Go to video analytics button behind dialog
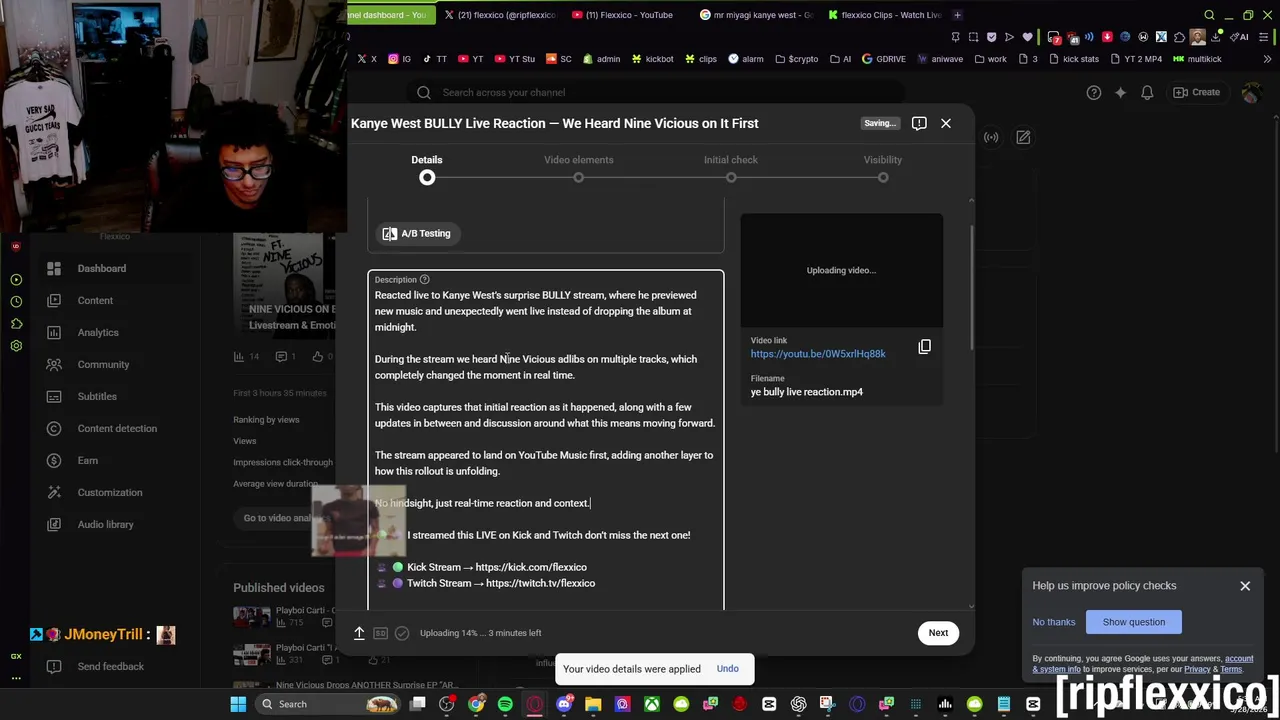 pyautogui.click(x=279, y=518)
